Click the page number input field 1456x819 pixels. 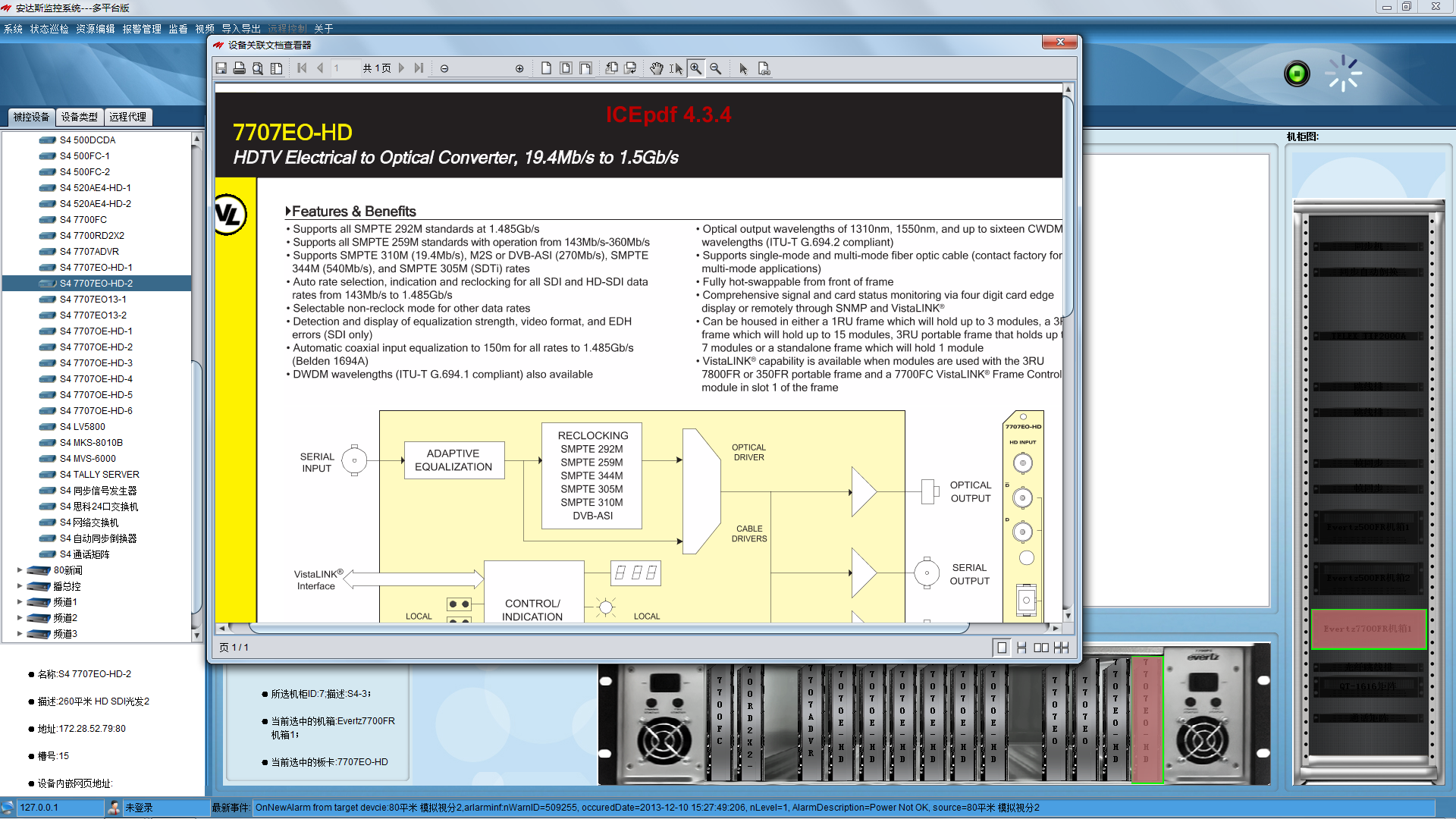345,68
